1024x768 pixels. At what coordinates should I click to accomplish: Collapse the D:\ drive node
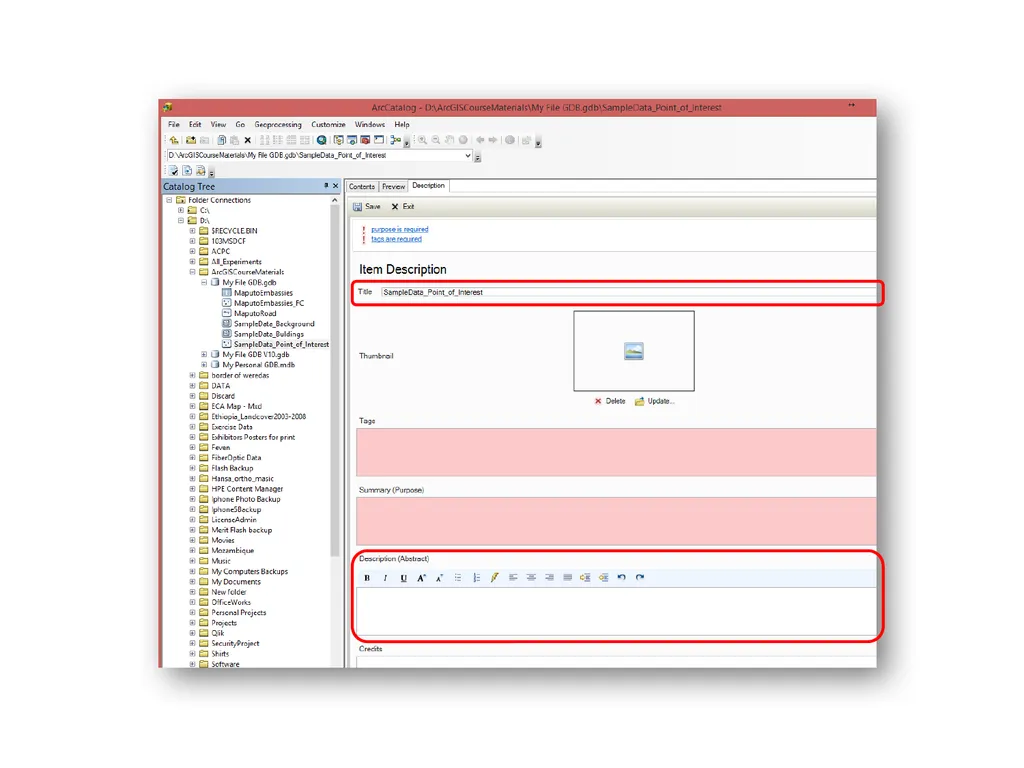click(181, 221)
